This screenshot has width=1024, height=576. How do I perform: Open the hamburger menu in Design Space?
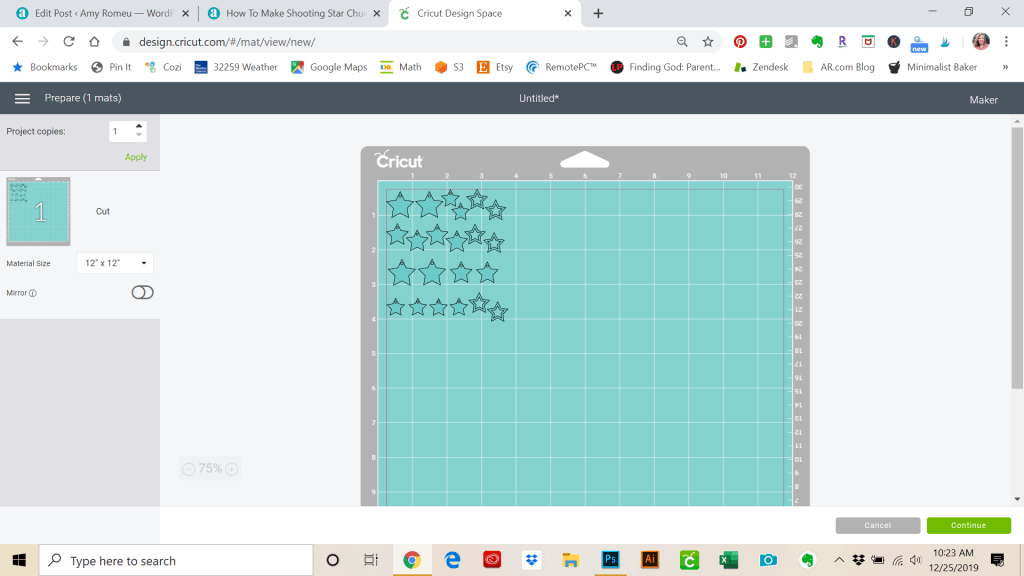click(x=22, y=99)
